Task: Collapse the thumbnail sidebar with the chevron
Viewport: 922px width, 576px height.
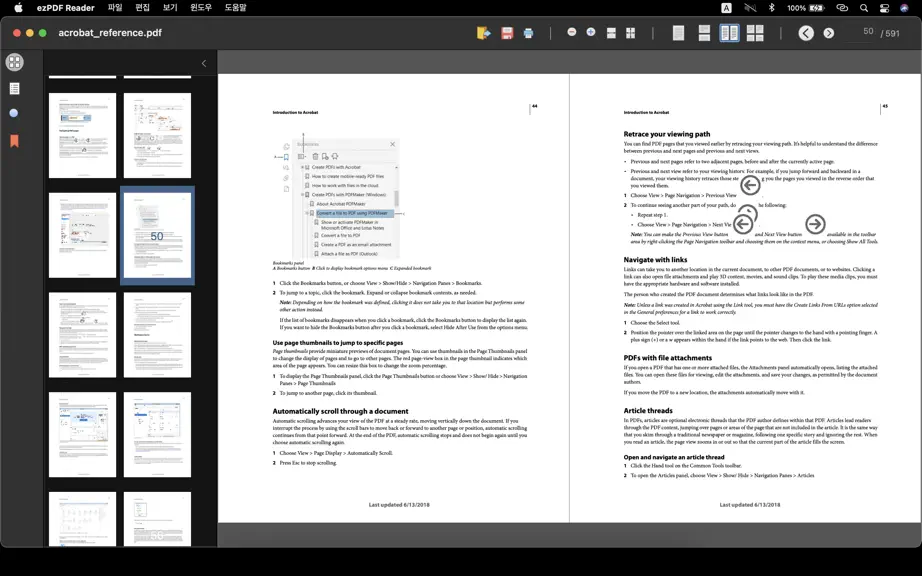Action: click(204, 63)
